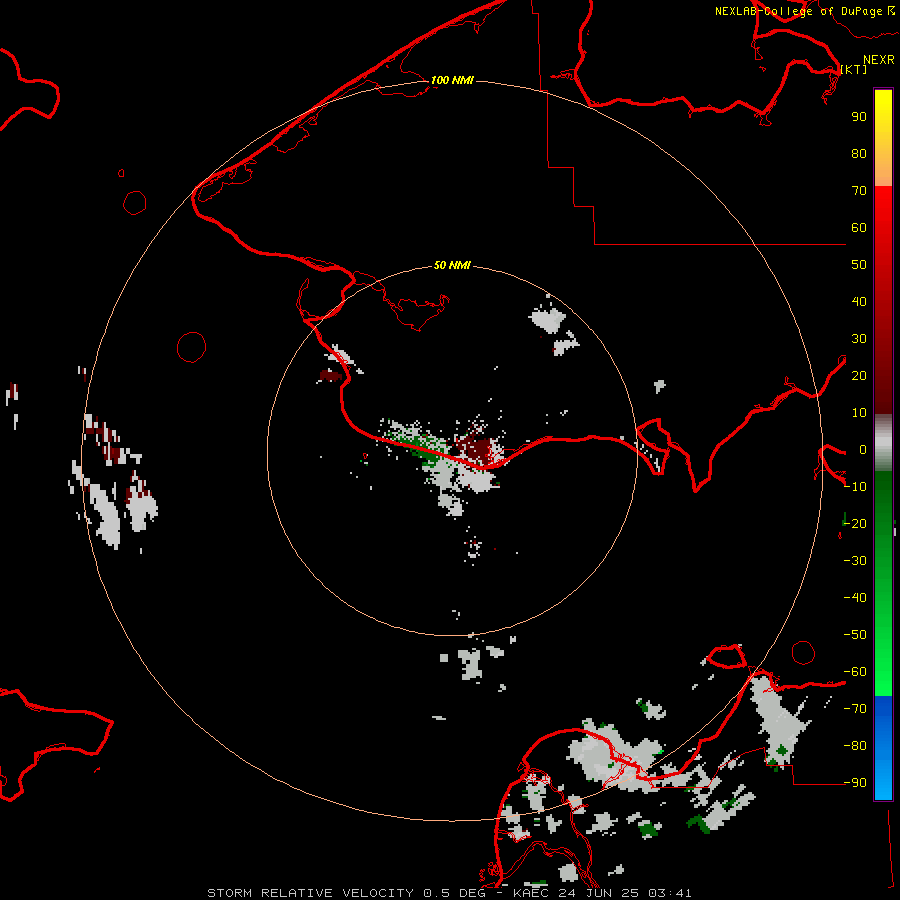Click the 50 value on velocity scale
The height and width of the screenshot is (900, 900).
coord(859,265)
